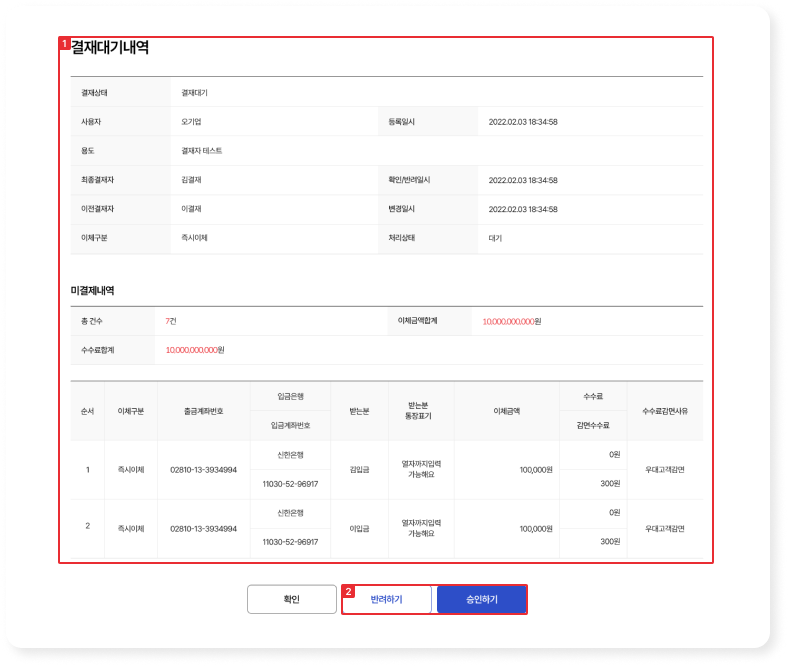The image size is (788, 666).
Task: Select the 결재대기 status value
Action: click(194, 92)
